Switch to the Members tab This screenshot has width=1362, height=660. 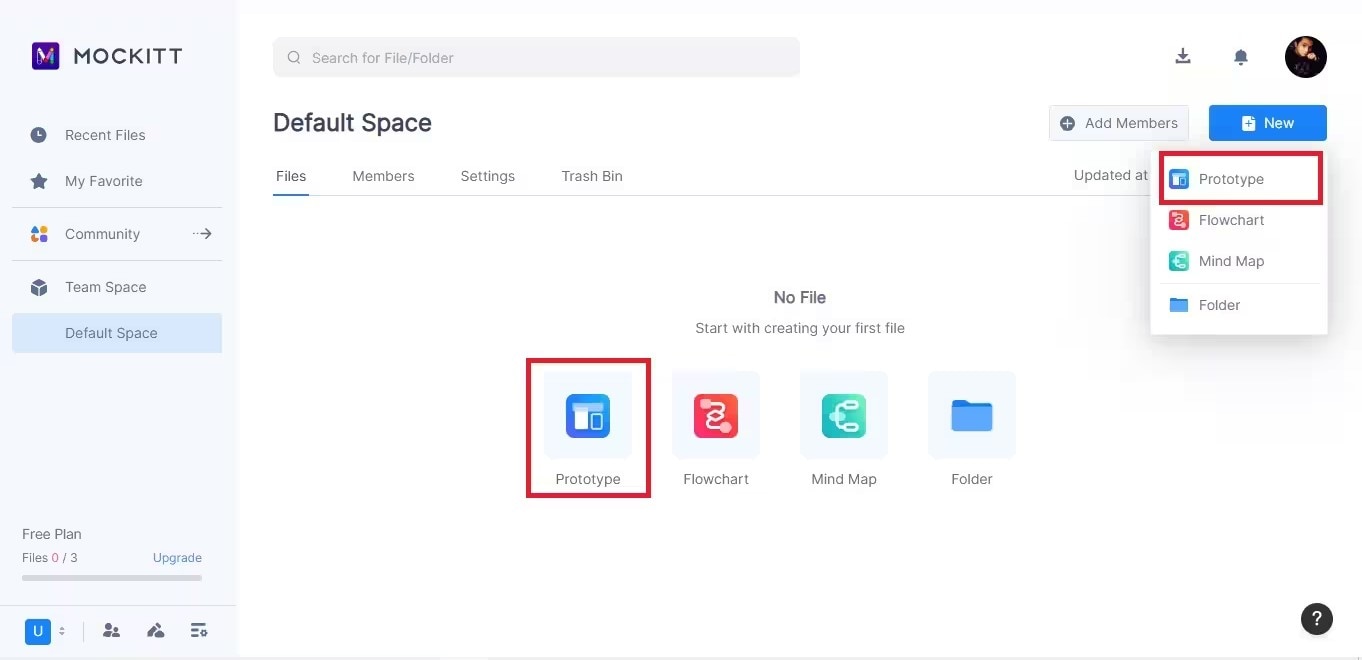(x=383, y=176)
